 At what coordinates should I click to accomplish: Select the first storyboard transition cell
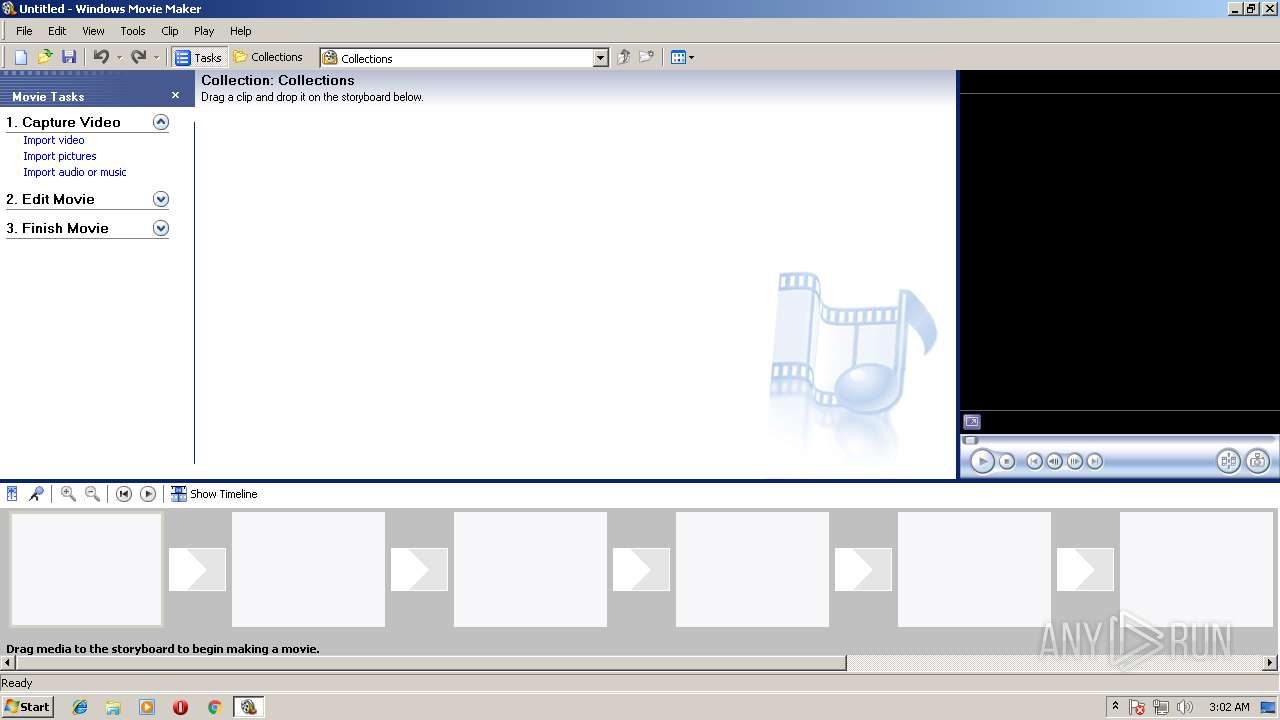(197, 569)
